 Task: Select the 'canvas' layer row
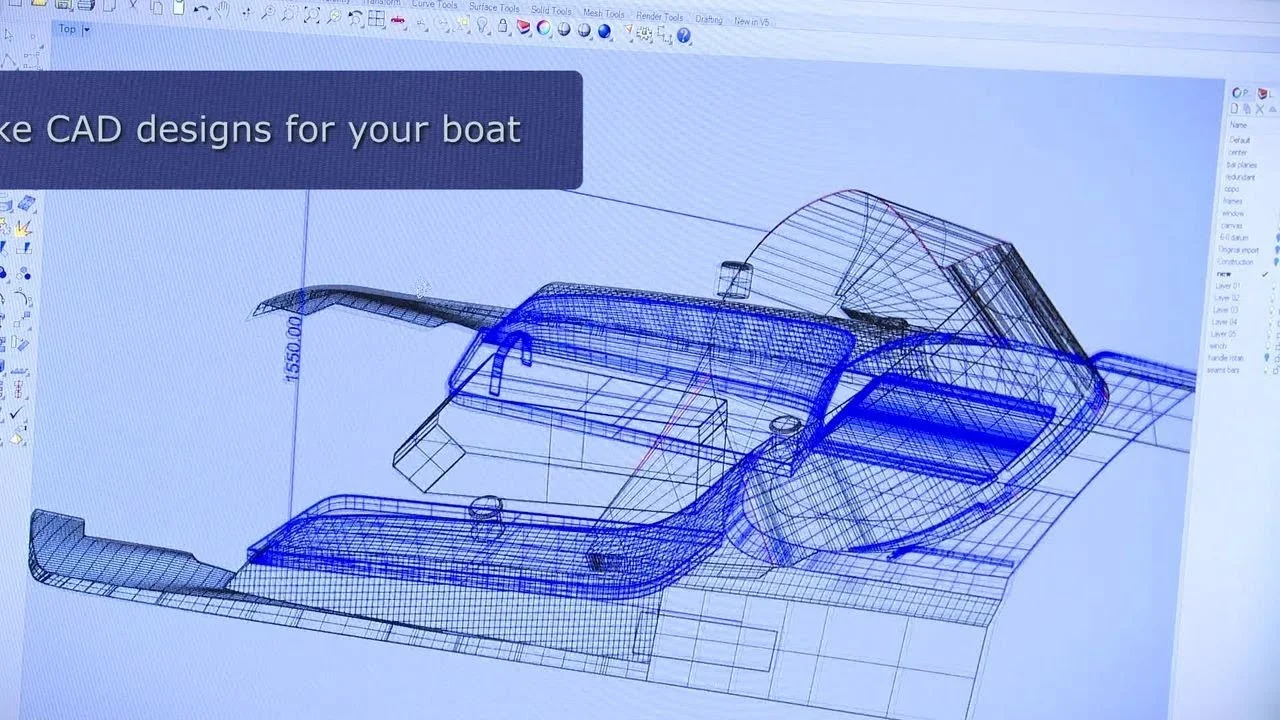1231,226
